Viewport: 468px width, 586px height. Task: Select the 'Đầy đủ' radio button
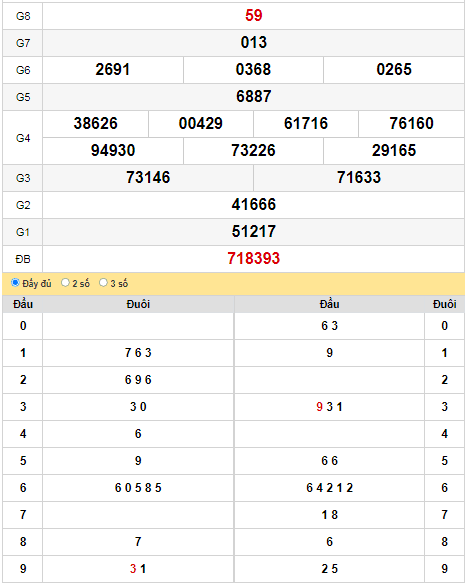click(x=15, y=283)
